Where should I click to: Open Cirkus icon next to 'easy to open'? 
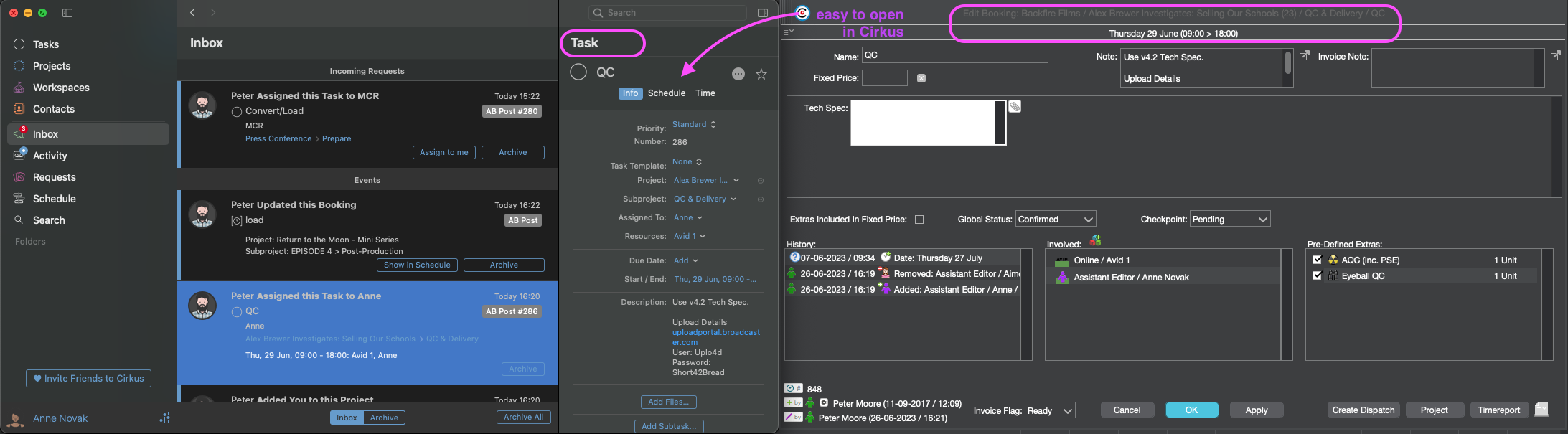tap(802, 13)
